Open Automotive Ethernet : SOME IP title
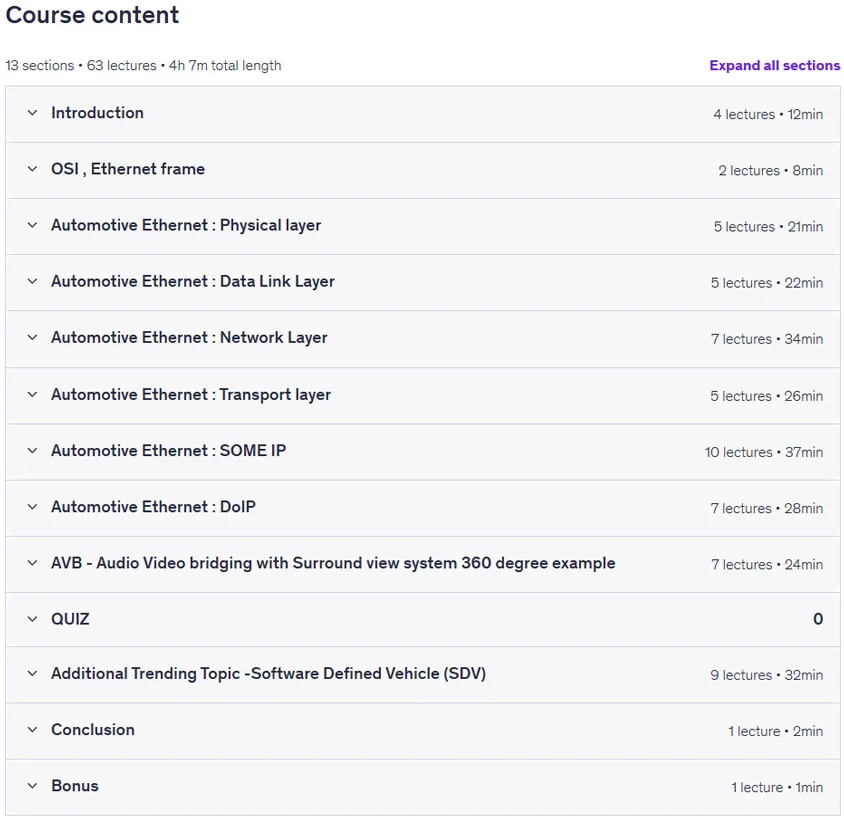 tap(168, 450)
